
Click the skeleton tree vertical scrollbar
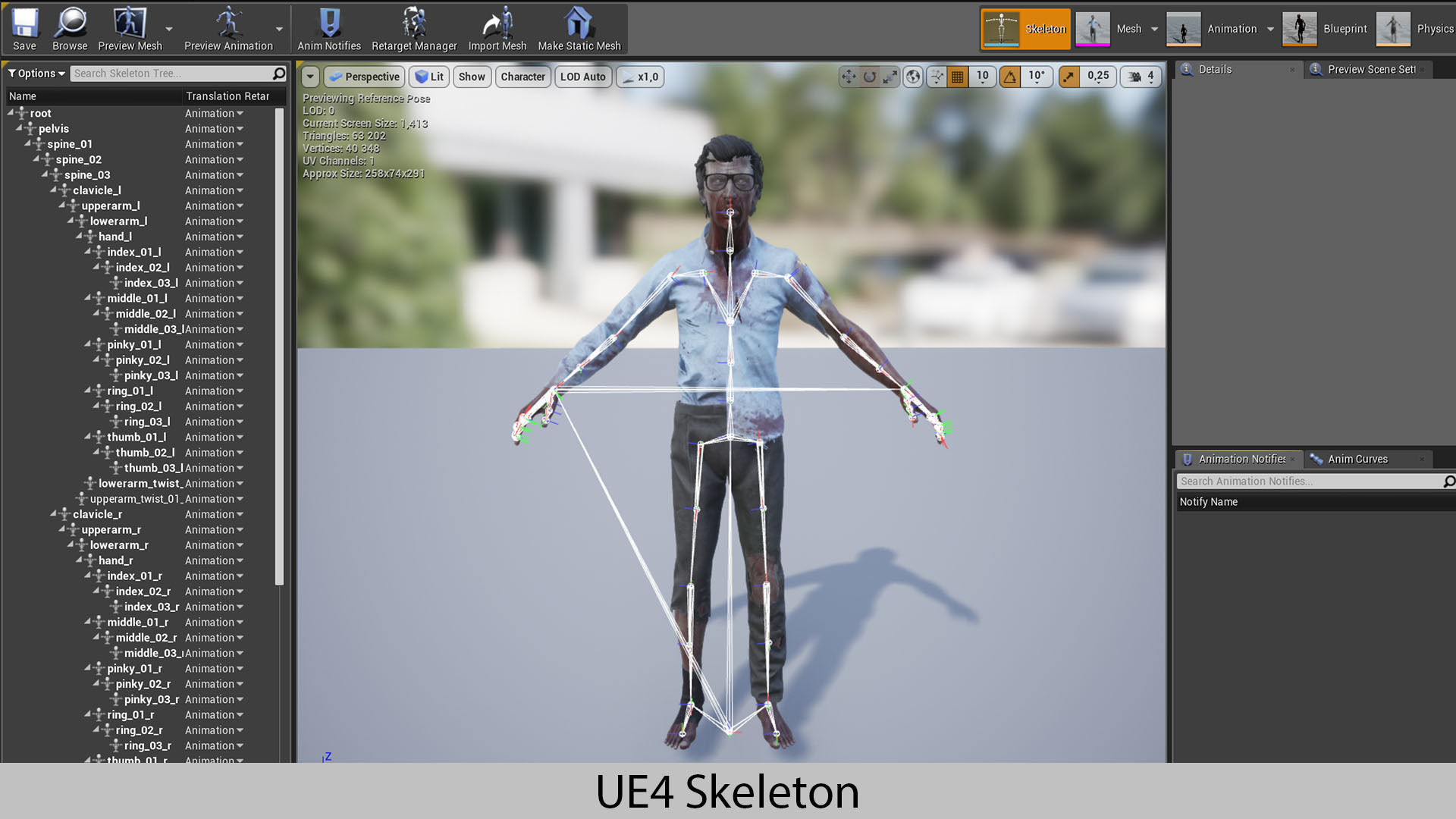pos(279,345)
